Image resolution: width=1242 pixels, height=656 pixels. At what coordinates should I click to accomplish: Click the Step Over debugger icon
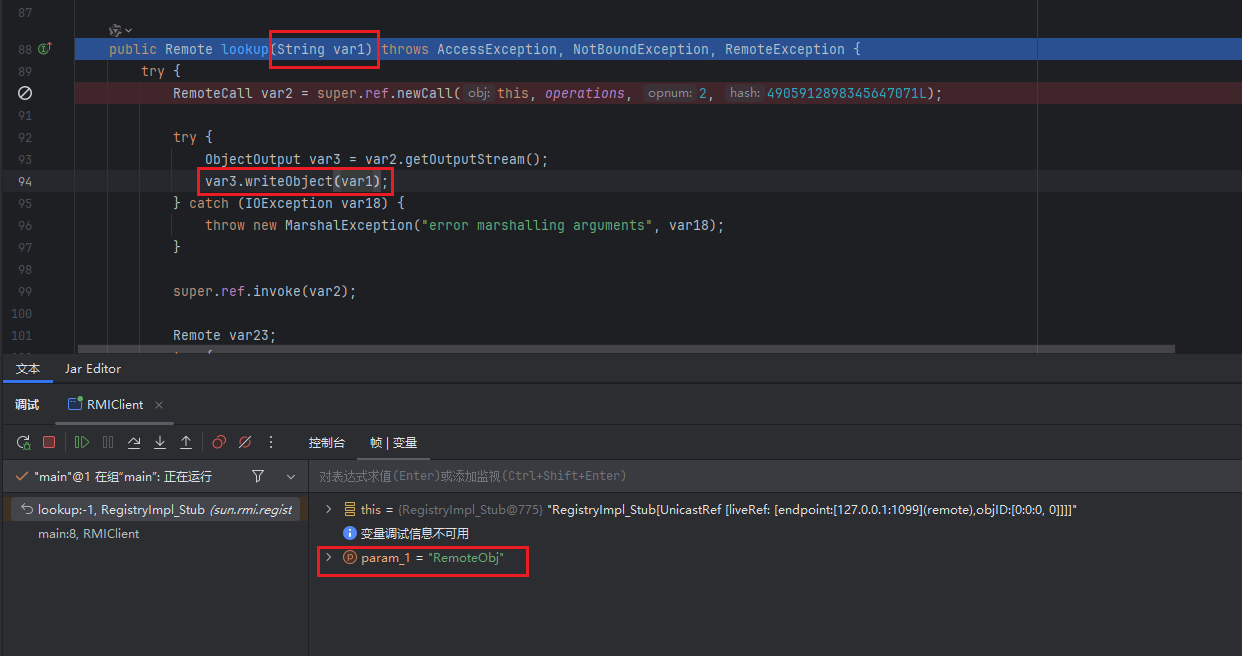(x=134, y=442)
